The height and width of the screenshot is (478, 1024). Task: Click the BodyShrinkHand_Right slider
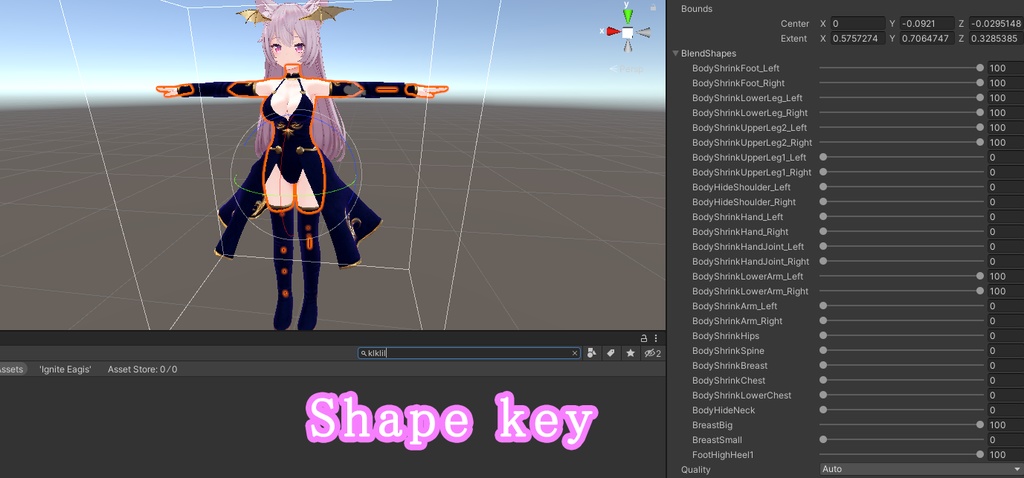coord(901,232)
